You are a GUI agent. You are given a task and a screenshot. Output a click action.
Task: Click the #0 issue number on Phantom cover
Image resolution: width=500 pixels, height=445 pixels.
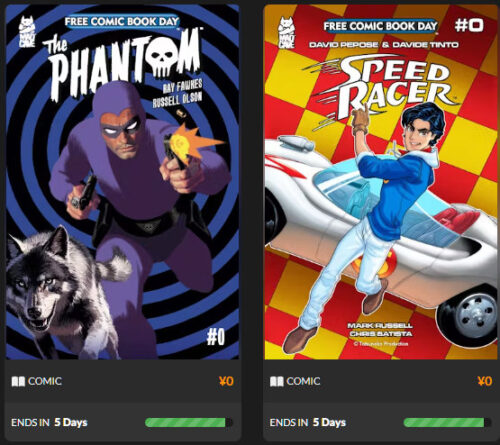tap(216, 337)
